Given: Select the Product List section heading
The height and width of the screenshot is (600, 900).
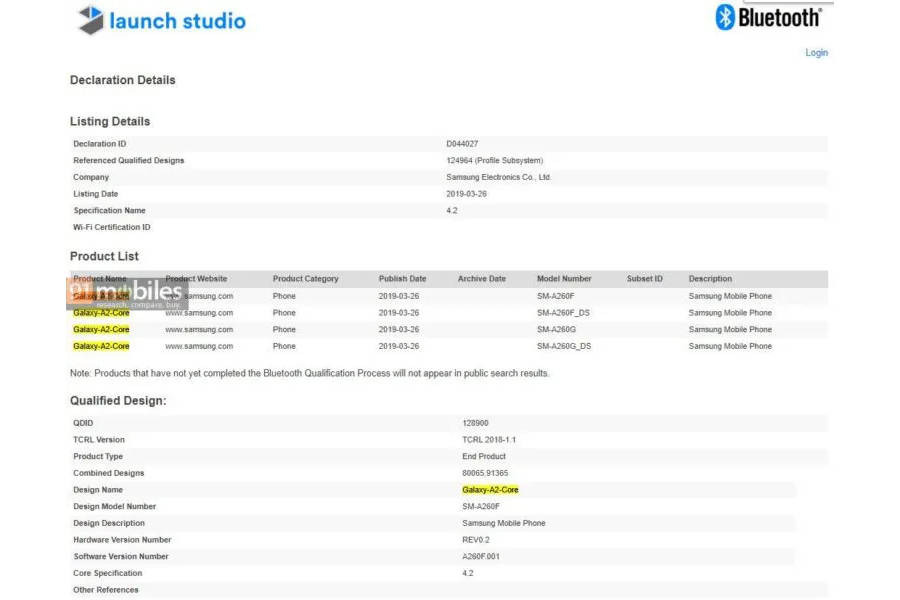Looking at the screenshot, I should coord(104,256).
